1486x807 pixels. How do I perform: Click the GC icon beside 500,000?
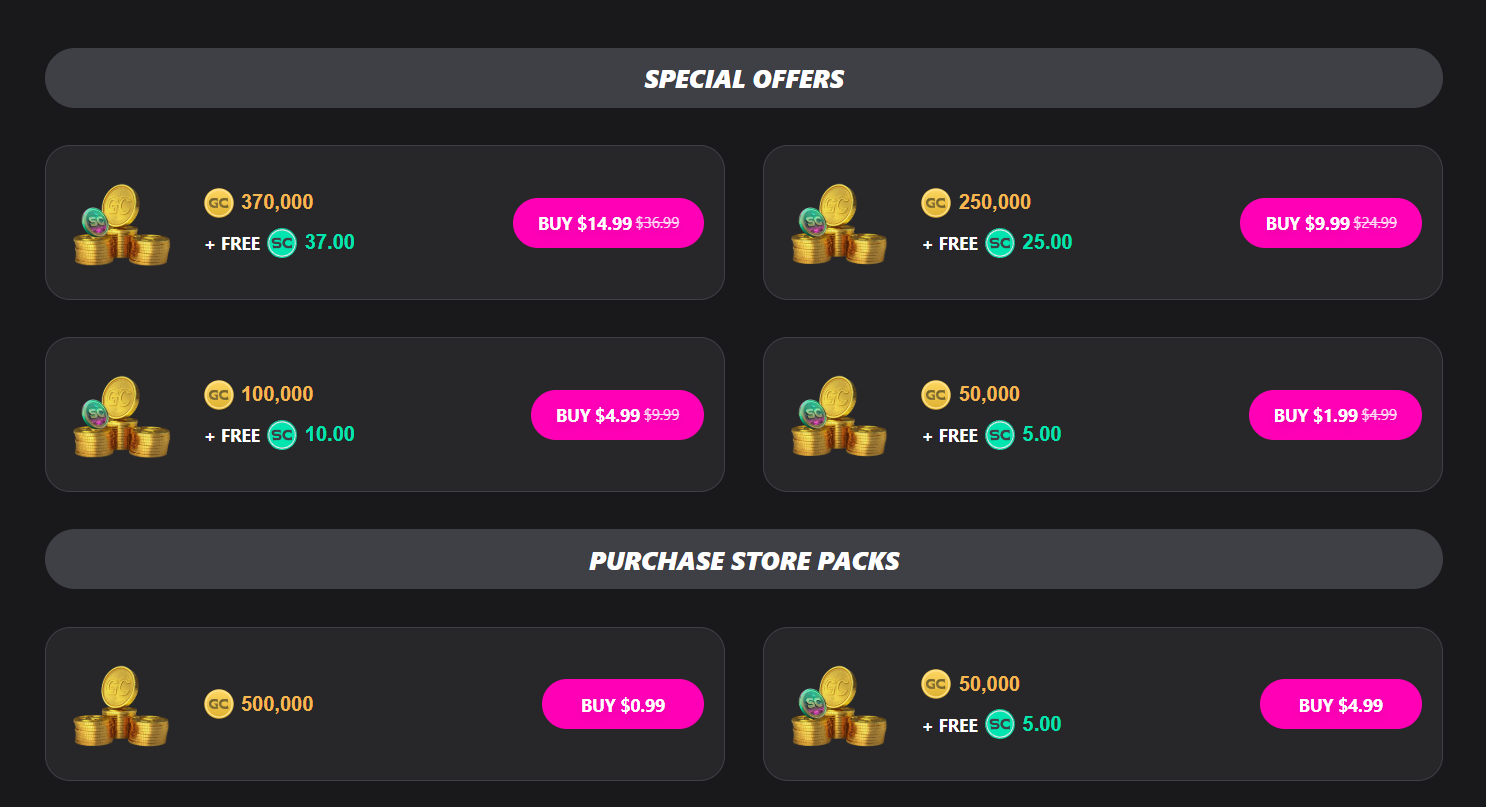click(218, 703)
